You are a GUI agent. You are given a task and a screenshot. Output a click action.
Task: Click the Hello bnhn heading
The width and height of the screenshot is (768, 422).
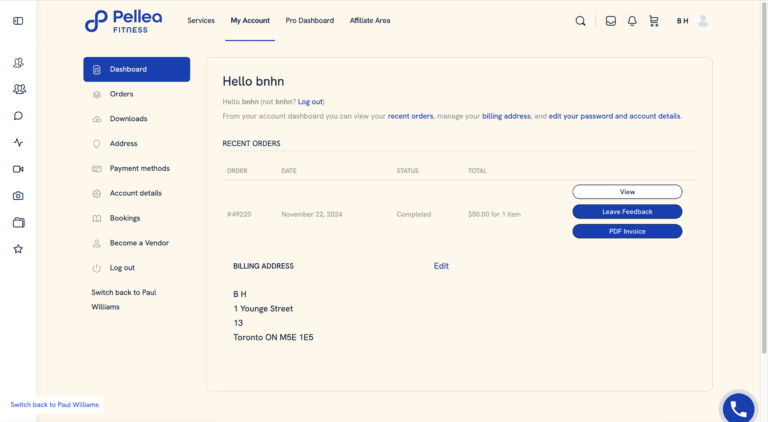[253, 81]
